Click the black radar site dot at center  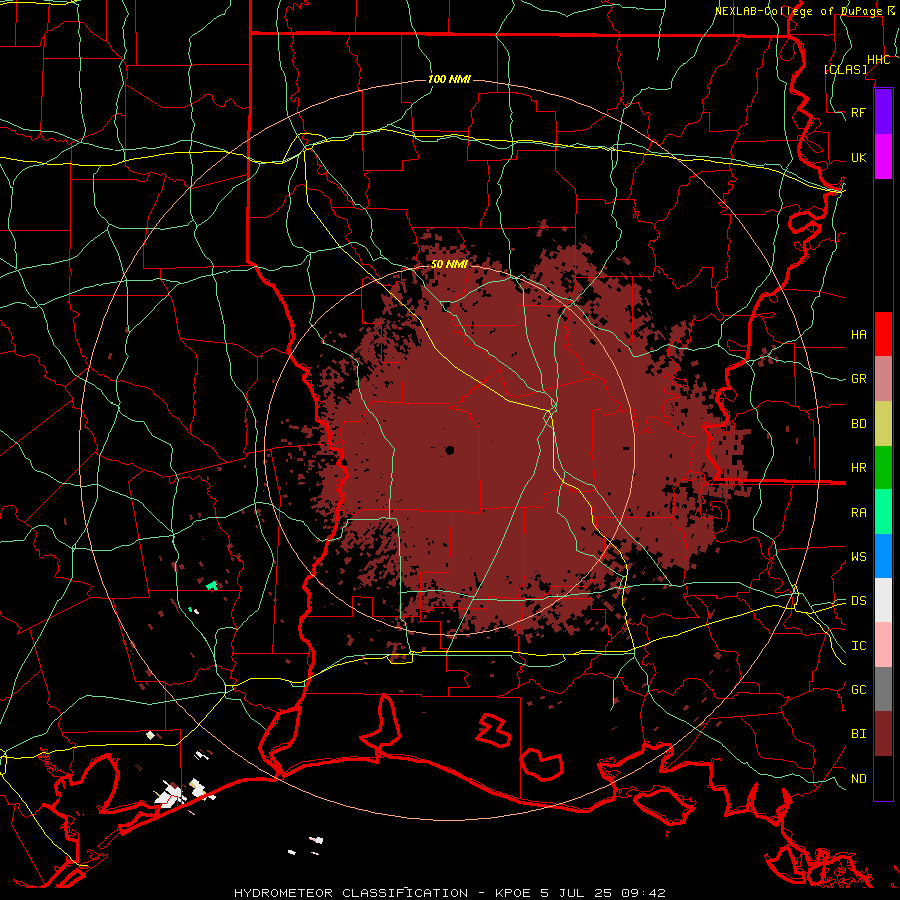pyautogui.click(x=449, y=451)
